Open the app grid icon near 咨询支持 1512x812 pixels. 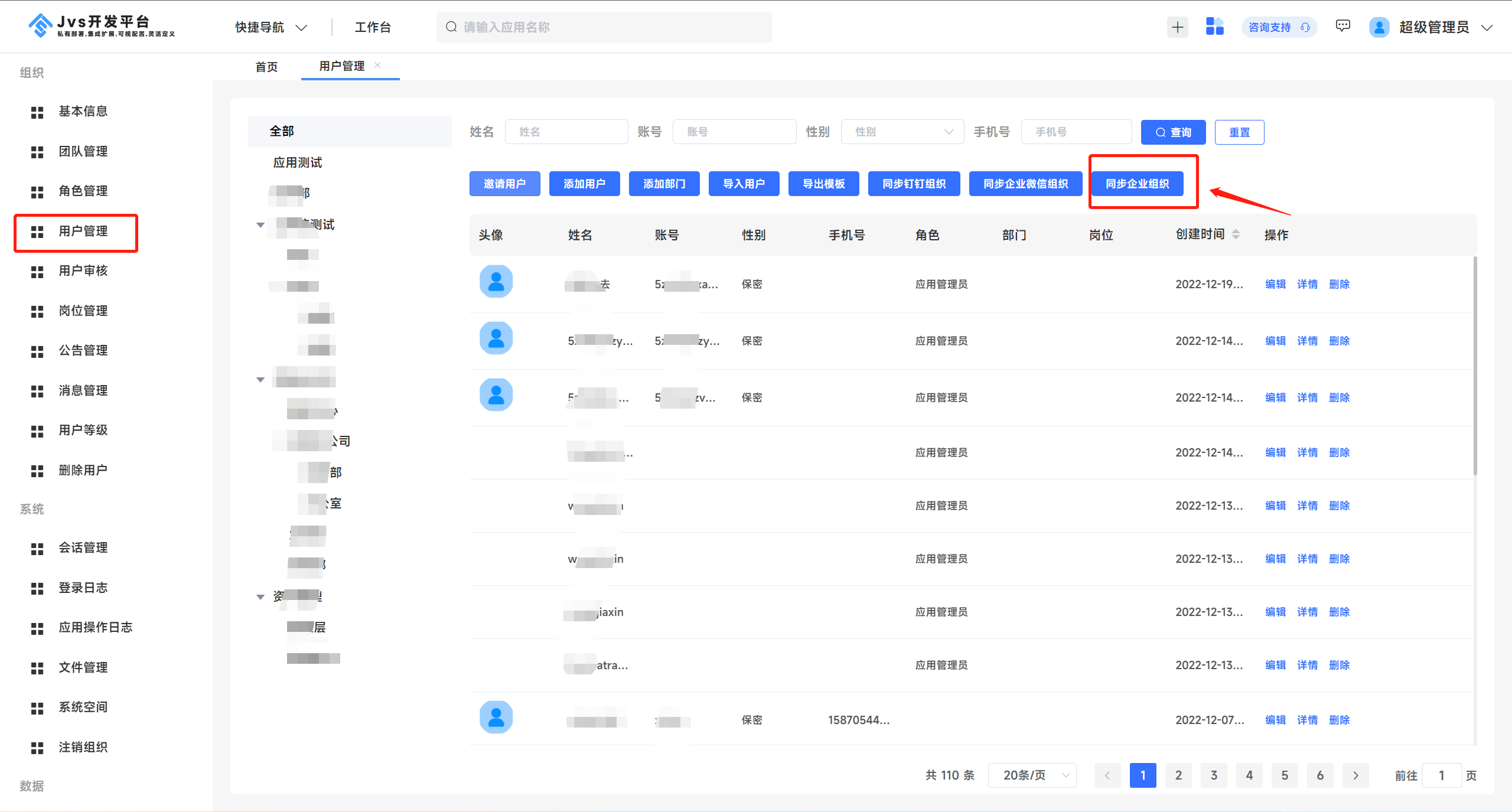[x=1214, y=27]
